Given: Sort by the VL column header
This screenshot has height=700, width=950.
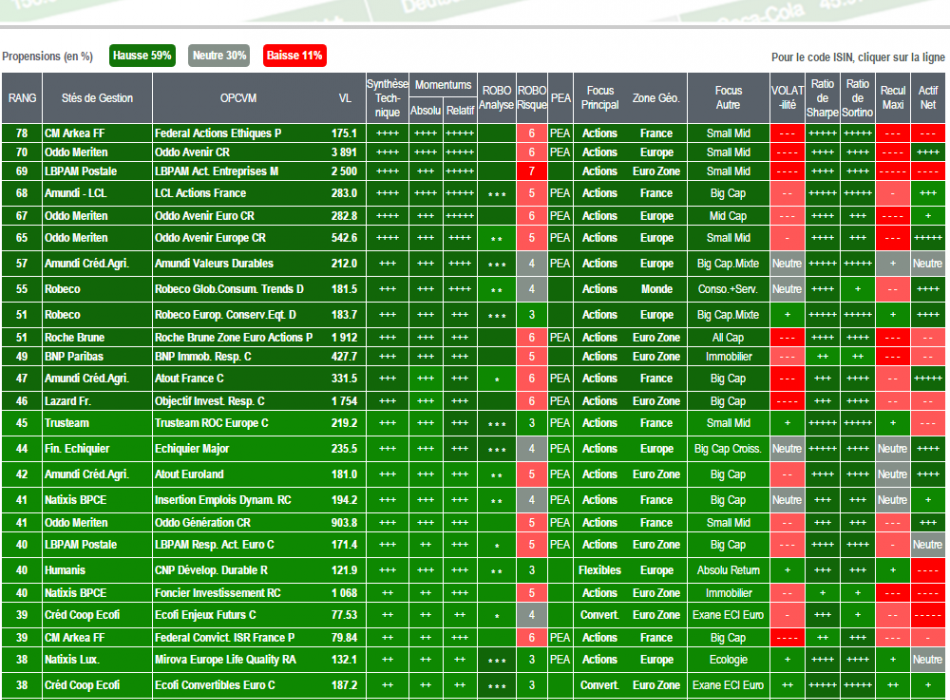Looking at the screenshot, I should pyautogui.click(x=345, y=98).
